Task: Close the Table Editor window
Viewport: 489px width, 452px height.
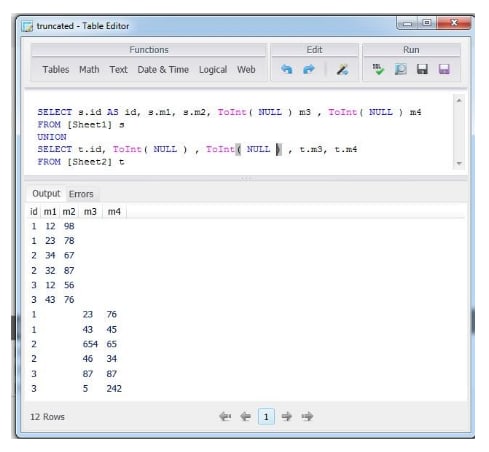Action: pyautogui.click(x=454, y=23)
